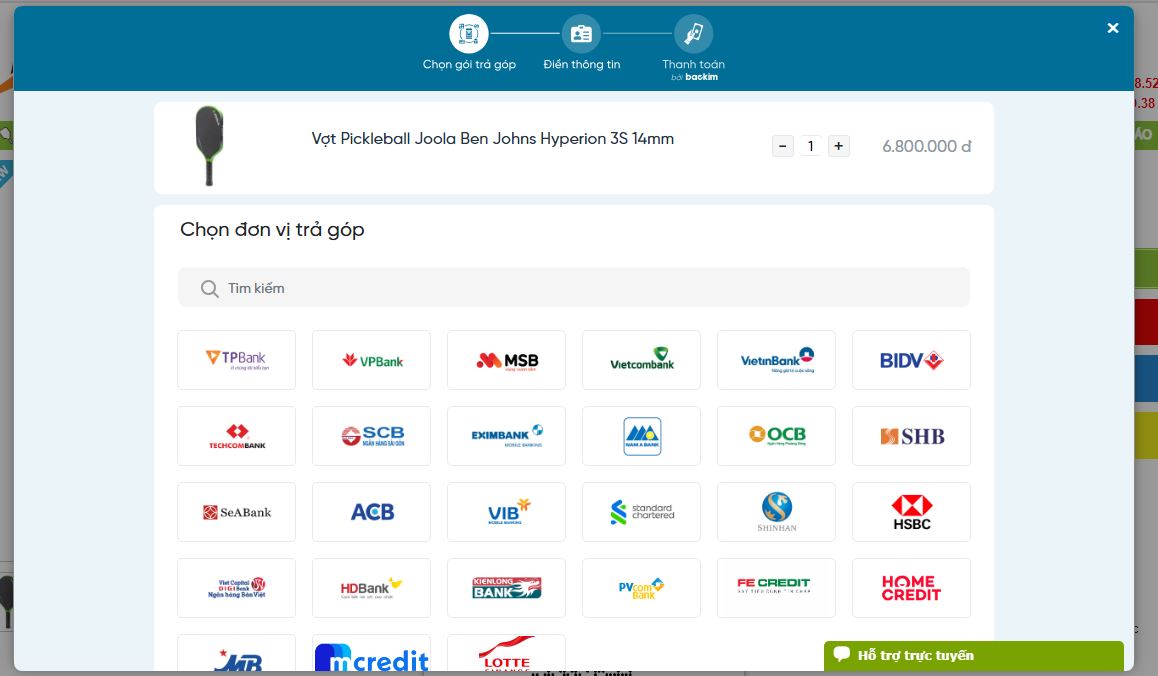
Task: Click the HSBC bank tile
Action: 911,512
